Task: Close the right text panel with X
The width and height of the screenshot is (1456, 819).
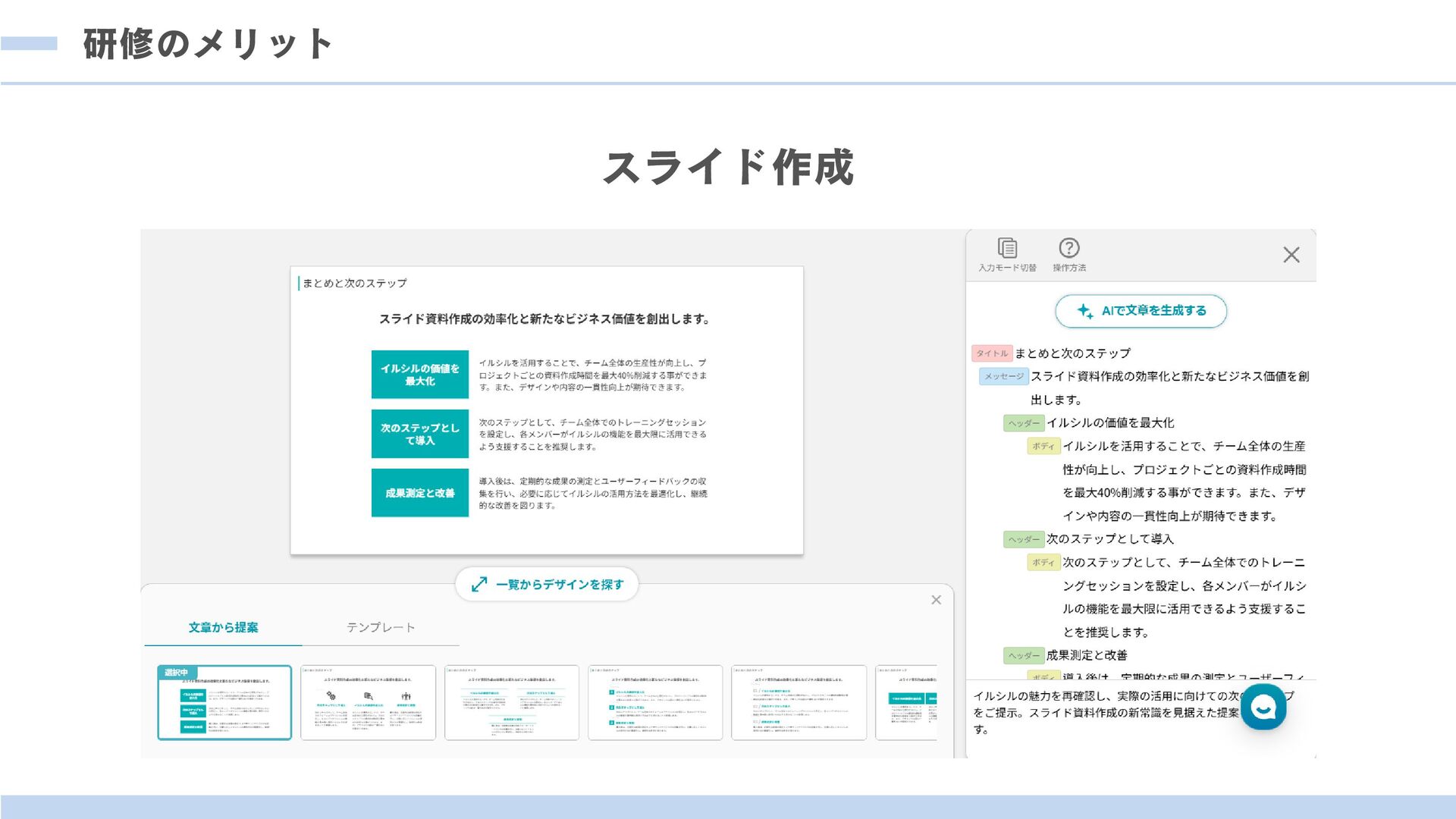Action: point(1291,255)
